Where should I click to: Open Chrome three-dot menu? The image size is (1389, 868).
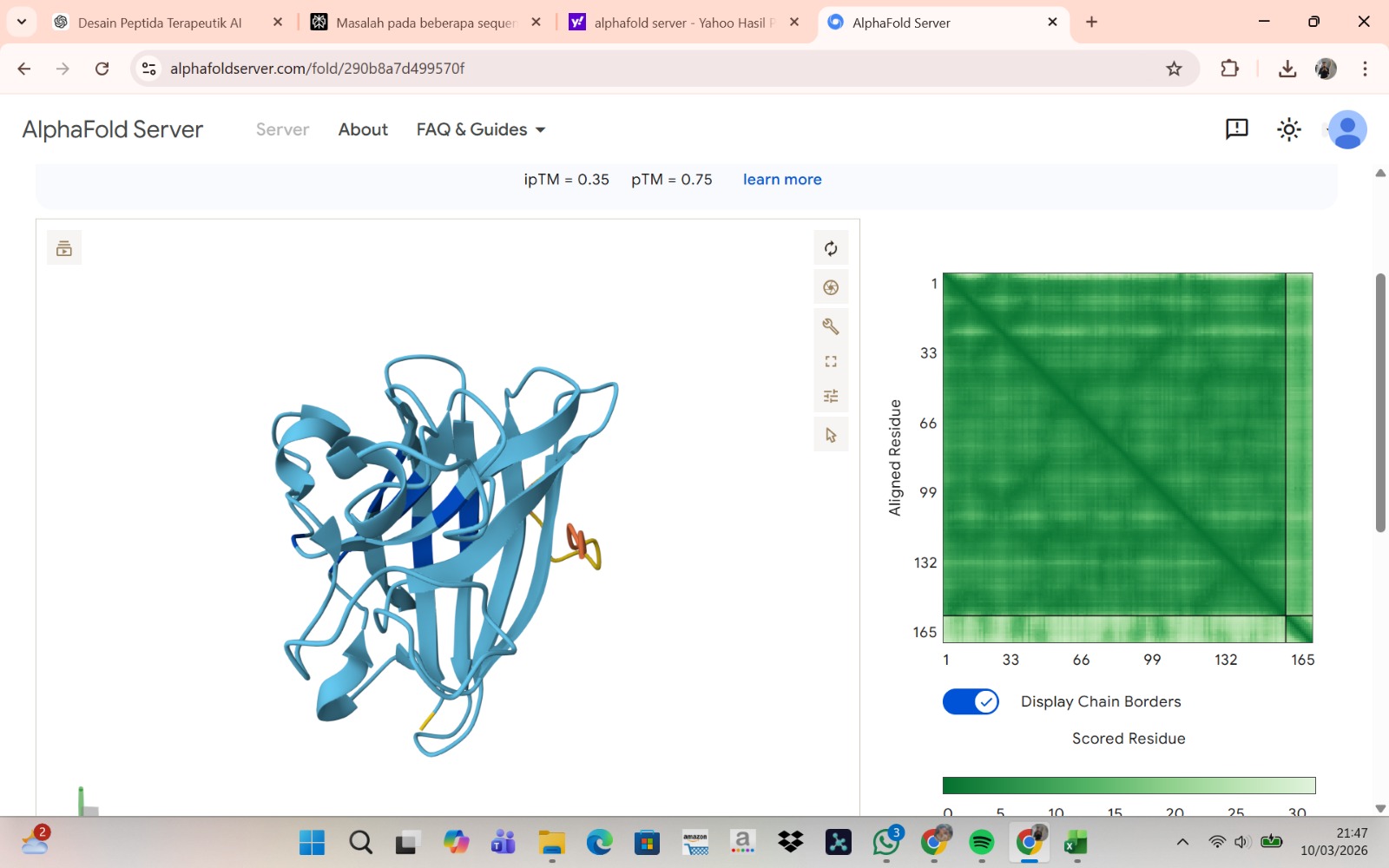[x=1365, y=69]
